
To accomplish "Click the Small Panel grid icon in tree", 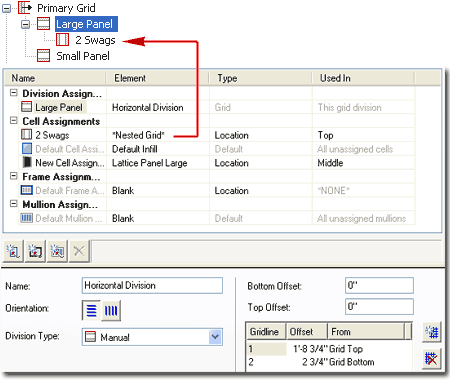I will pyautogui.click(x=43, y=56).
